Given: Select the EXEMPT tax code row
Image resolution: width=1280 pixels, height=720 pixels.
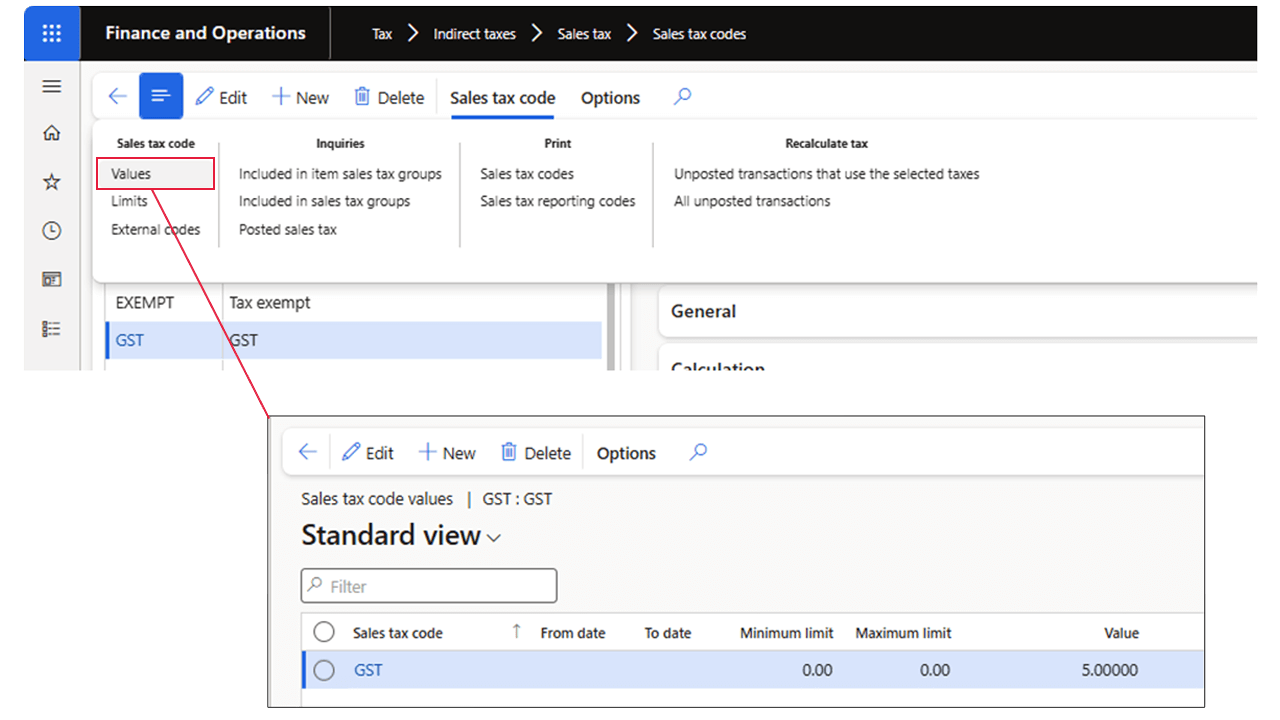Looking at the screenshot, I should coord(354,302).
